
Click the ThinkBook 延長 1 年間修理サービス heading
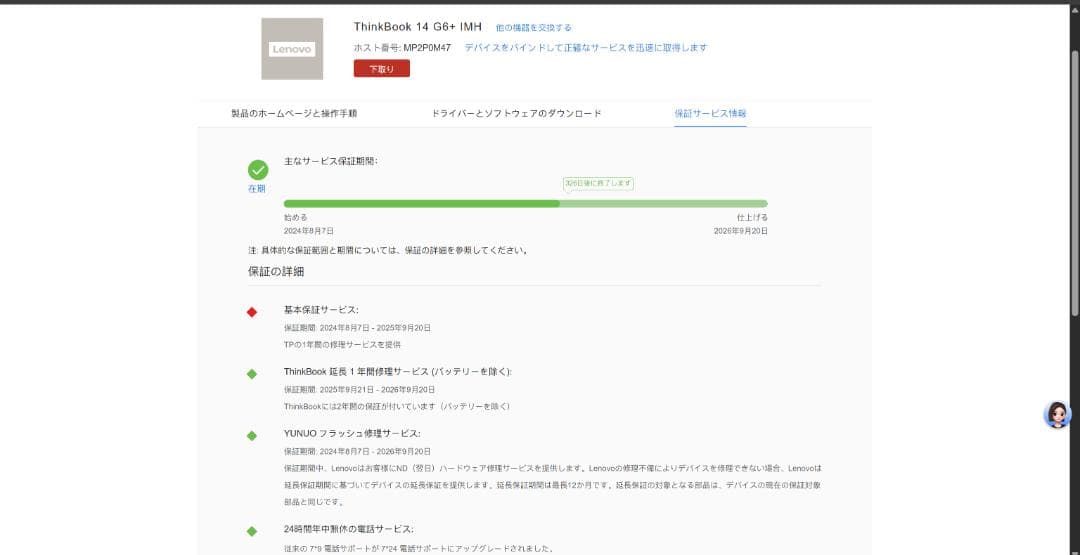coord(397,372)
